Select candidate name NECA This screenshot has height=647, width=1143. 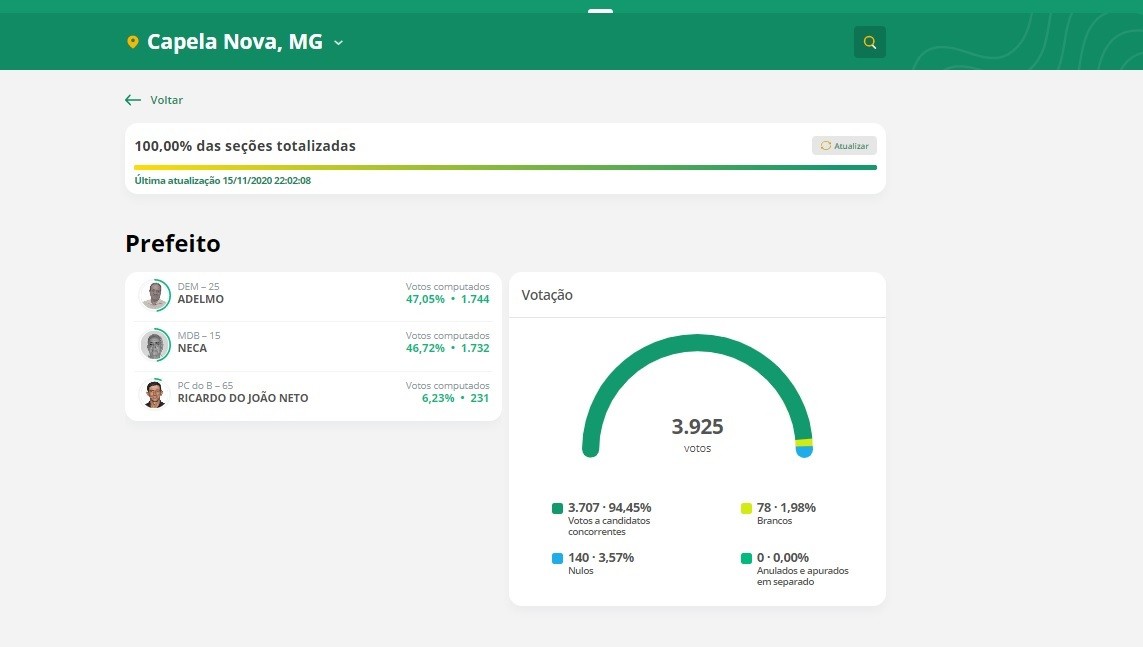click(x=192, y=348)
